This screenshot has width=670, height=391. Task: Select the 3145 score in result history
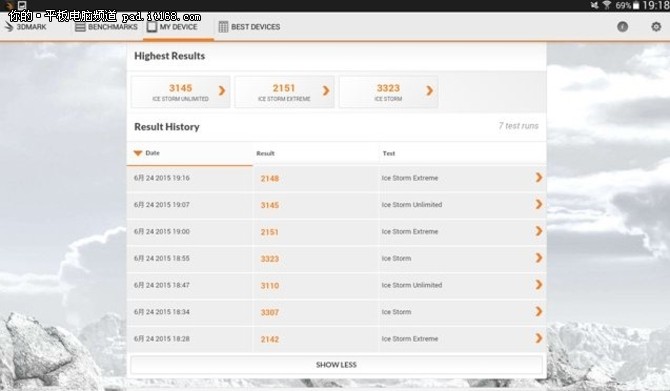click(x=270, y=206)
